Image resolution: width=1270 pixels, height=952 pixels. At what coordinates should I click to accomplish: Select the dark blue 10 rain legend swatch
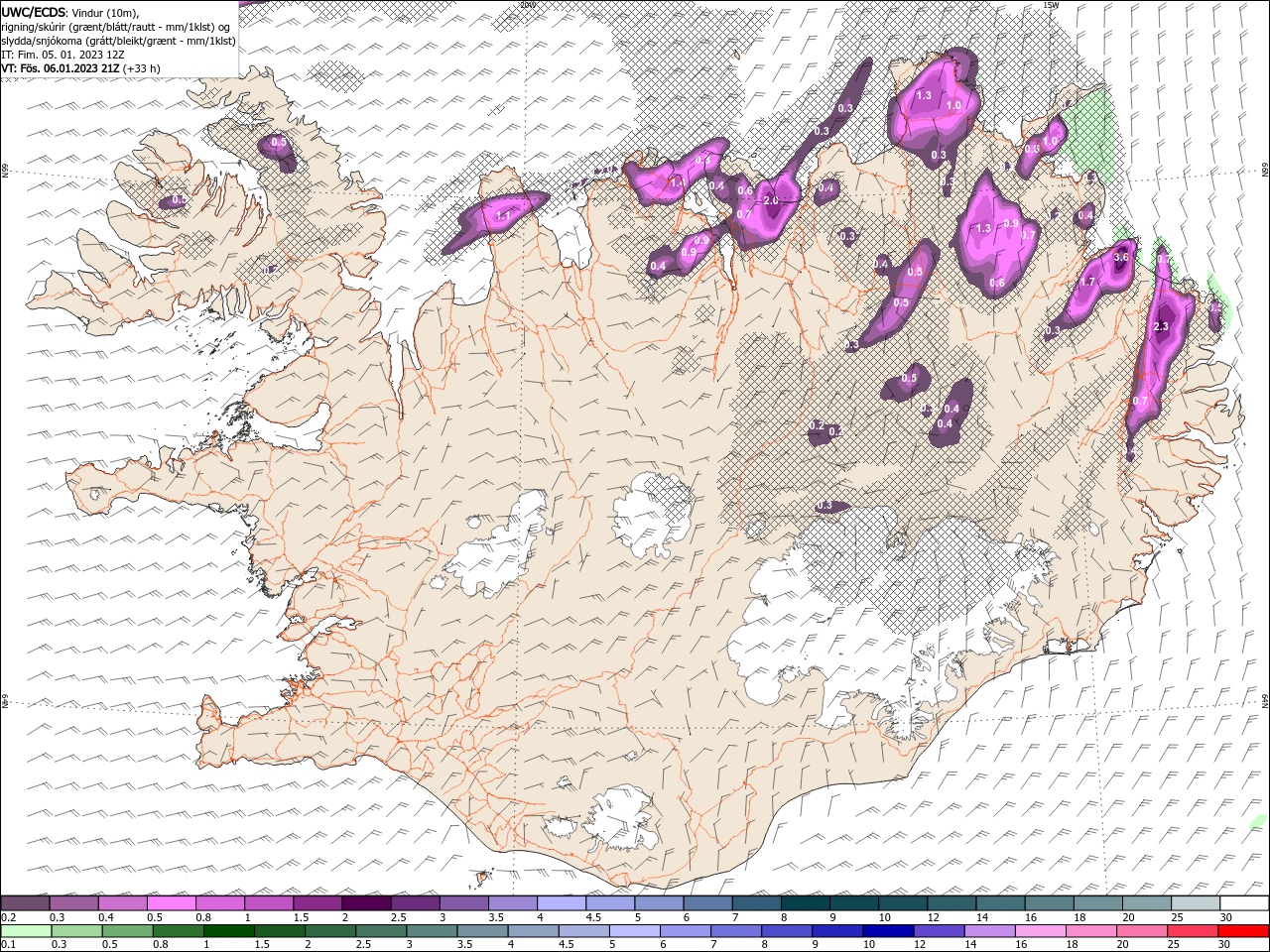887,931
